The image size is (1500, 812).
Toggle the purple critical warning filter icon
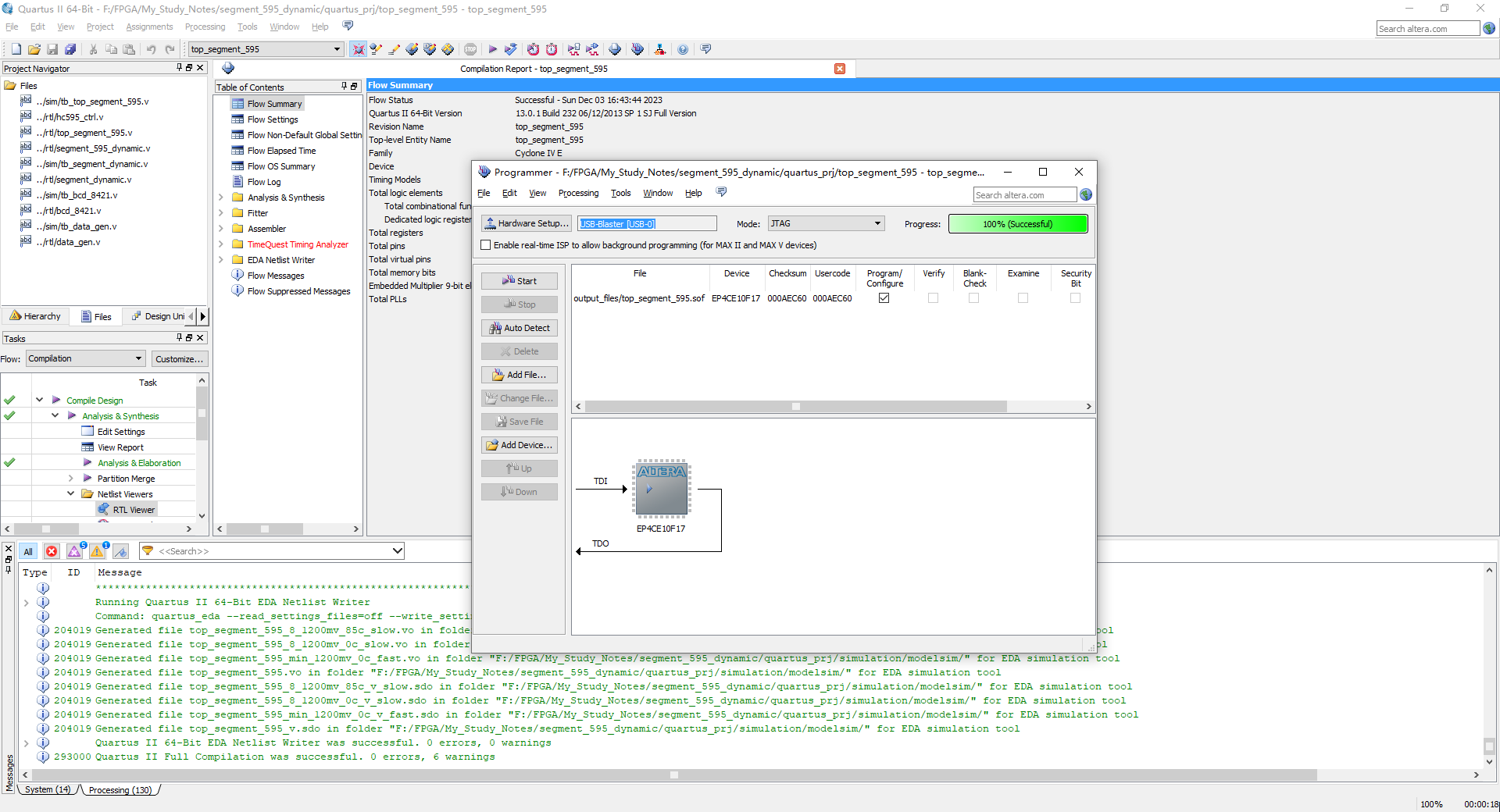(75, 551)
